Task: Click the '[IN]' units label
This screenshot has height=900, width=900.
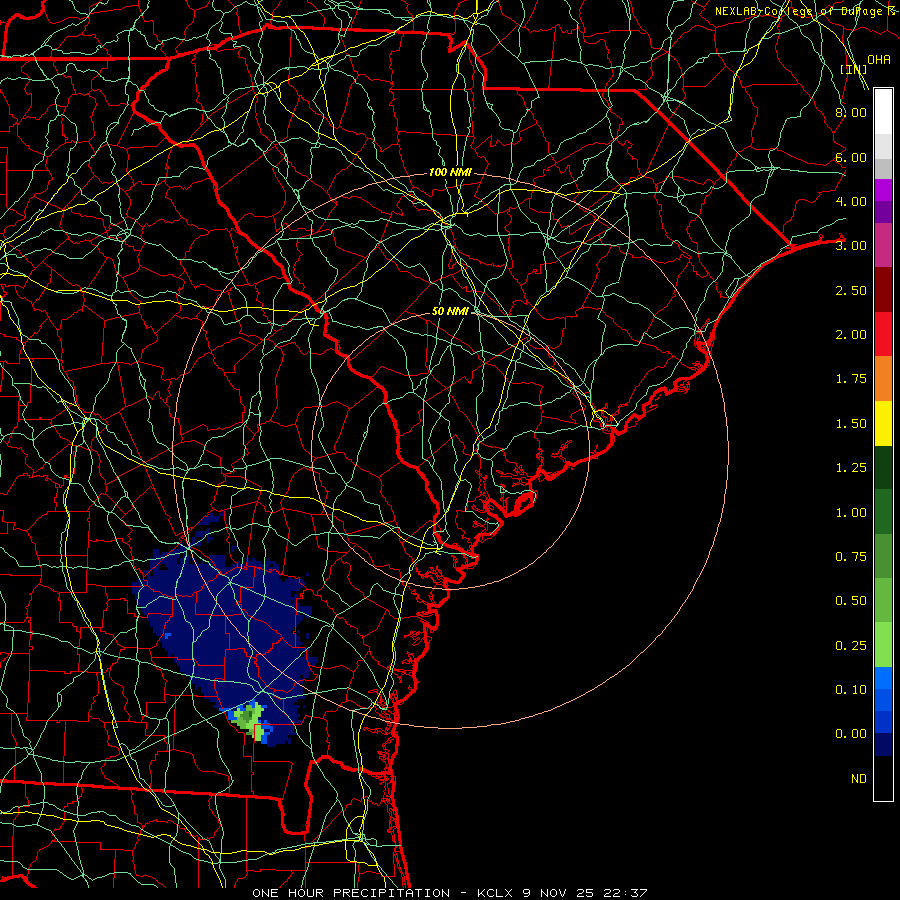Action: (854, 69)
